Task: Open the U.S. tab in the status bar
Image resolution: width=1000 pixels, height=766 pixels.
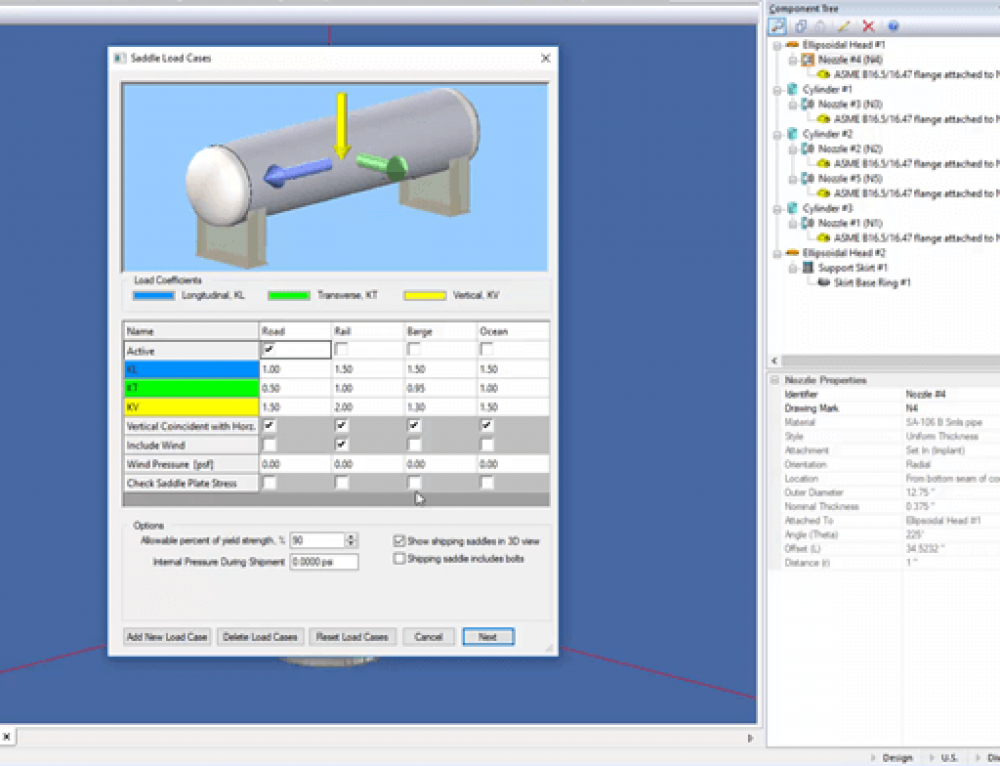Action: point(948,757)
